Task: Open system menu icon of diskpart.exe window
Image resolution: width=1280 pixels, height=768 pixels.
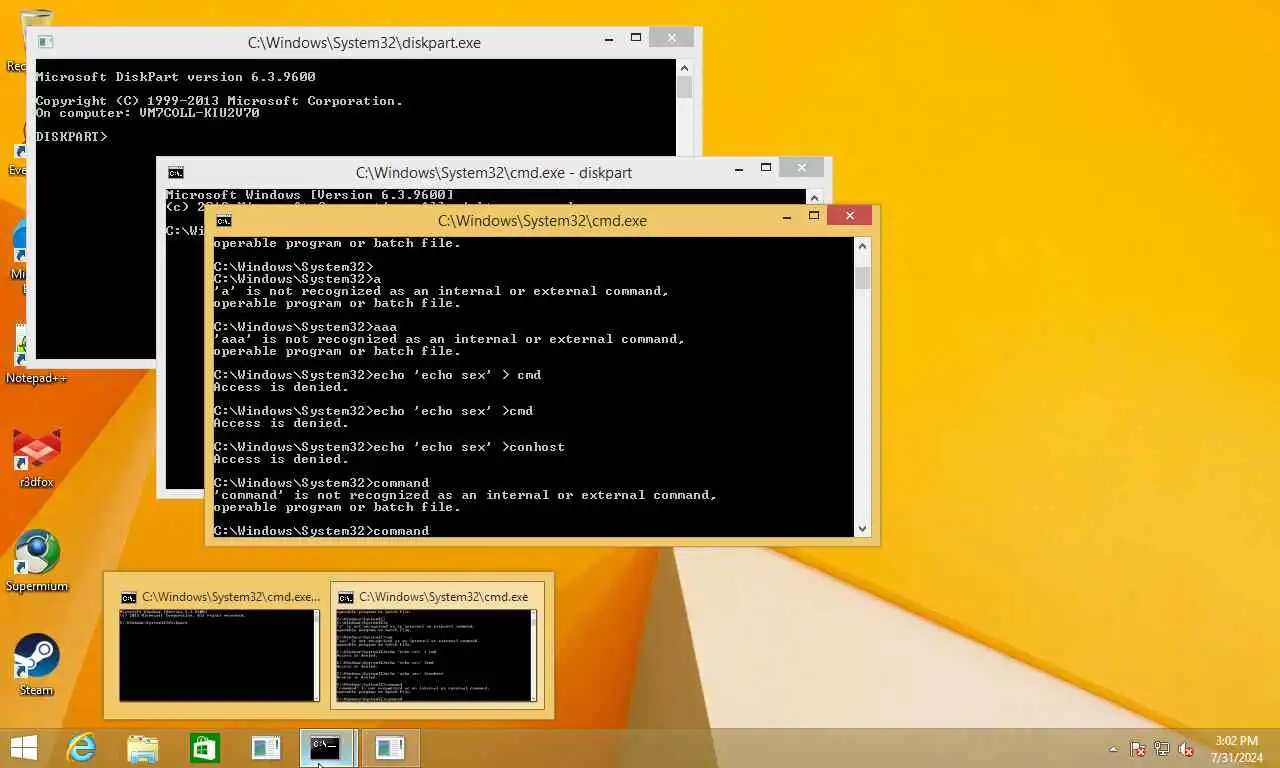Action: click(45, 42)
